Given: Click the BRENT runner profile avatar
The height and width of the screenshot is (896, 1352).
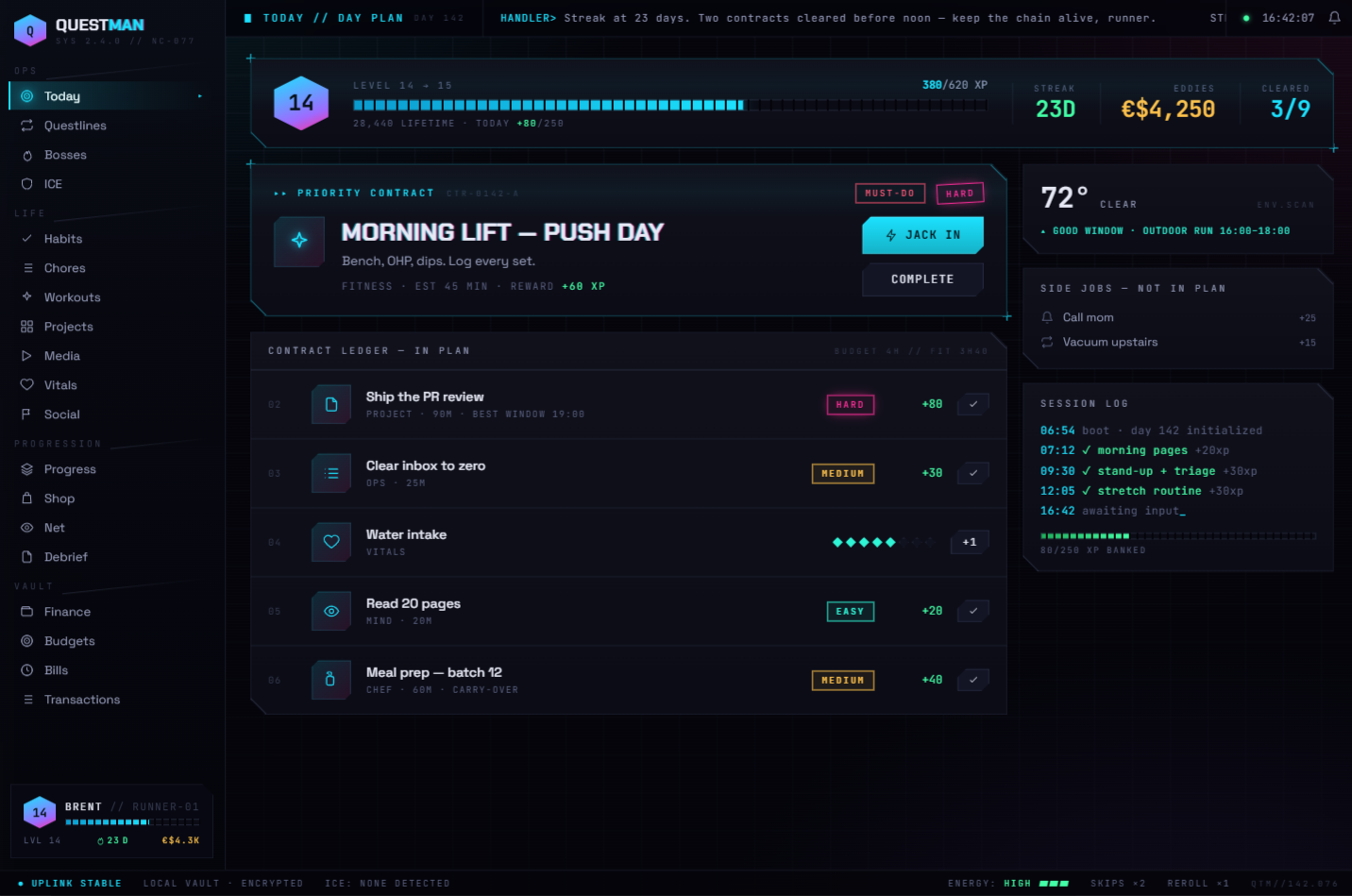Looking at the screenshot, I should [x=40, y=813].
